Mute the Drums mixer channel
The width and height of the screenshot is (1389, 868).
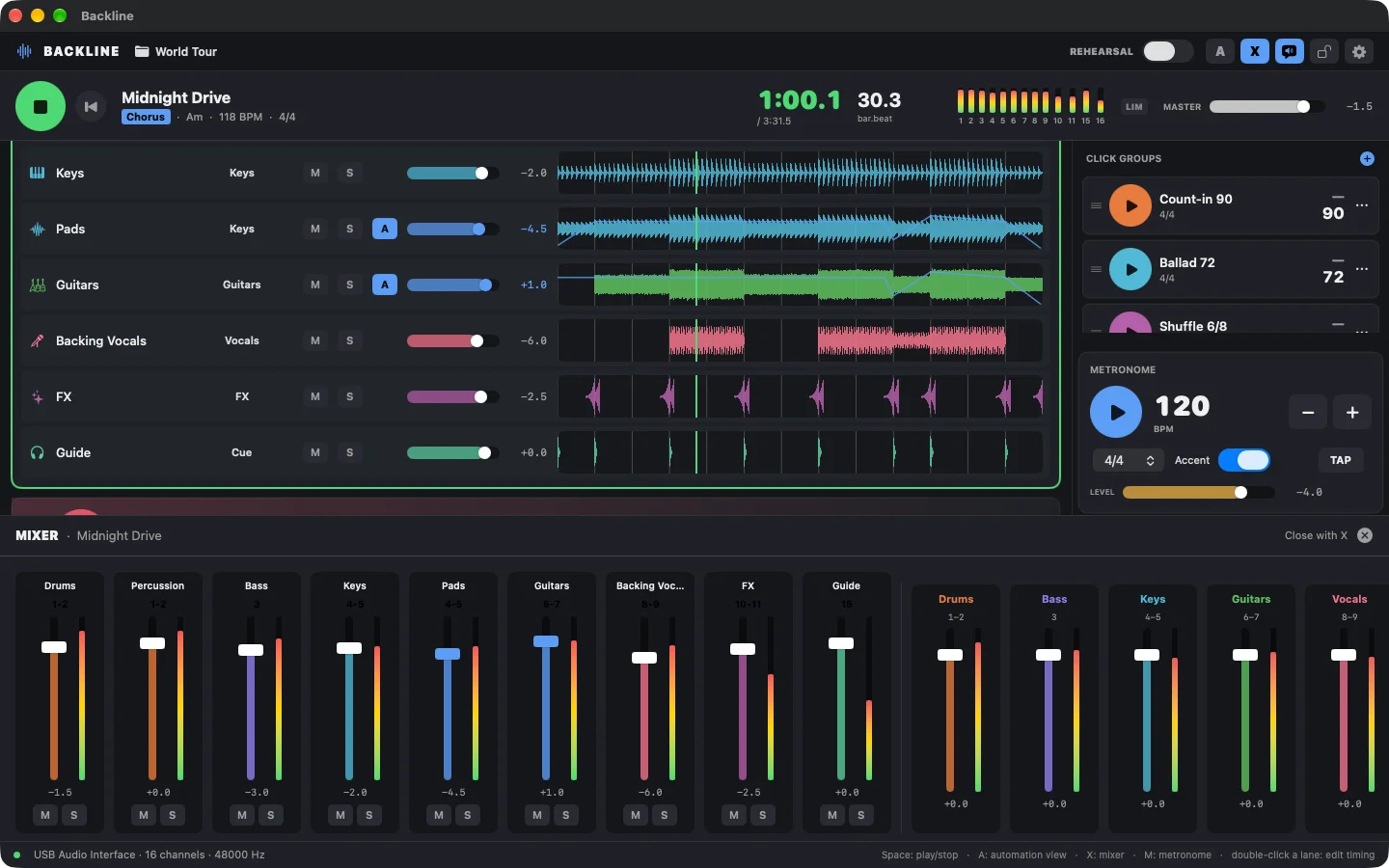click(x=45, y=815)
